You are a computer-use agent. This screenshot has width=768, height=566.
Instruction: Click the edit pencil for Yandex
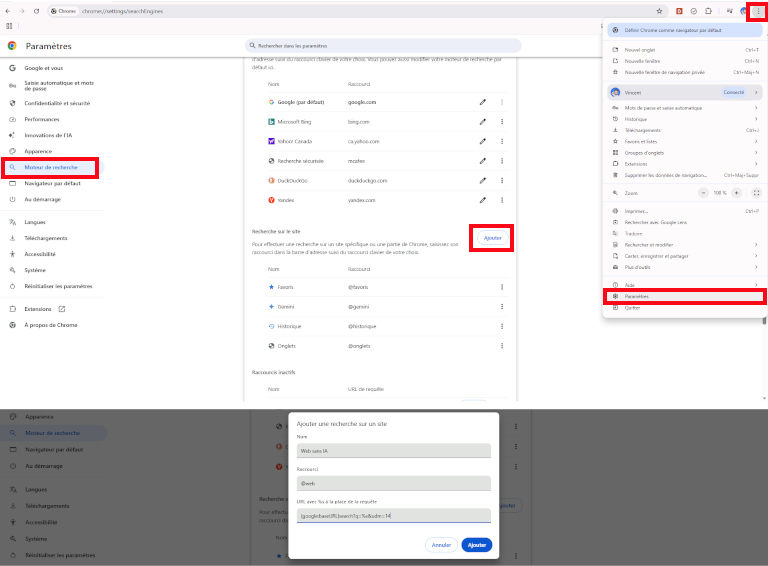[x=483, y=200]
